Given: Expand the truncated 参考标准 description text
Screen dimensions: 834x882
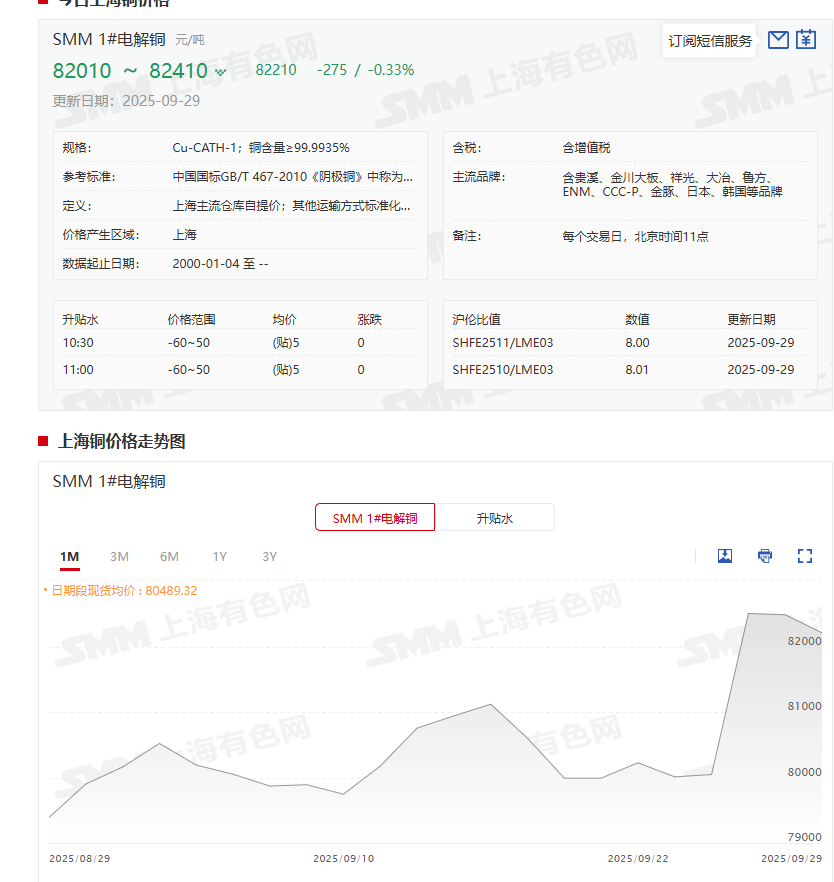Looking at the screenshot, I should pos(292,177).
